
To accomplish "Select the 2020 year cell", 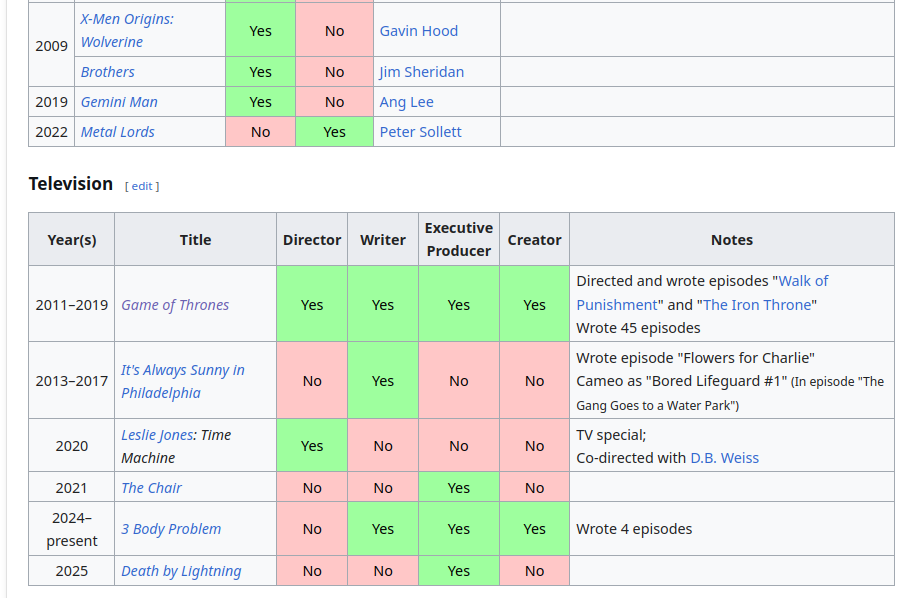I will (71, 446).
